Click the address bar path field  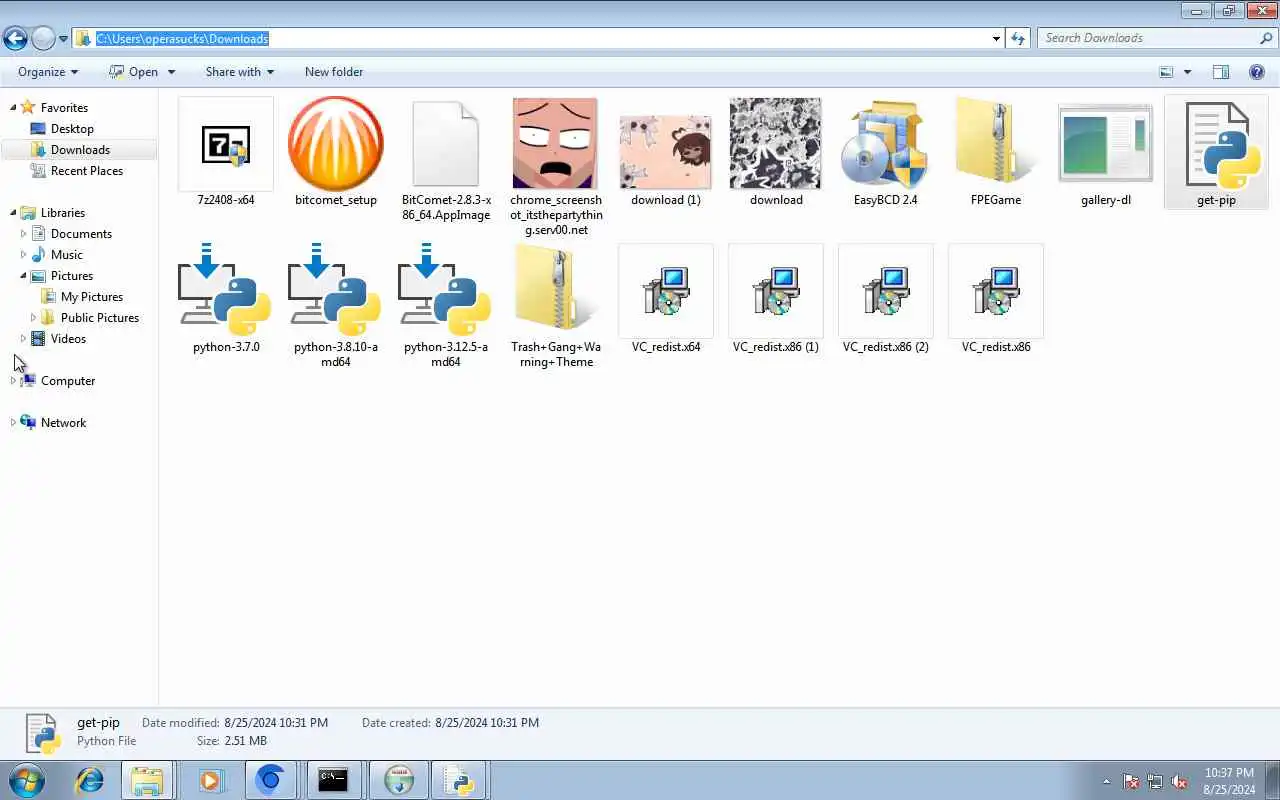(538, 38)
